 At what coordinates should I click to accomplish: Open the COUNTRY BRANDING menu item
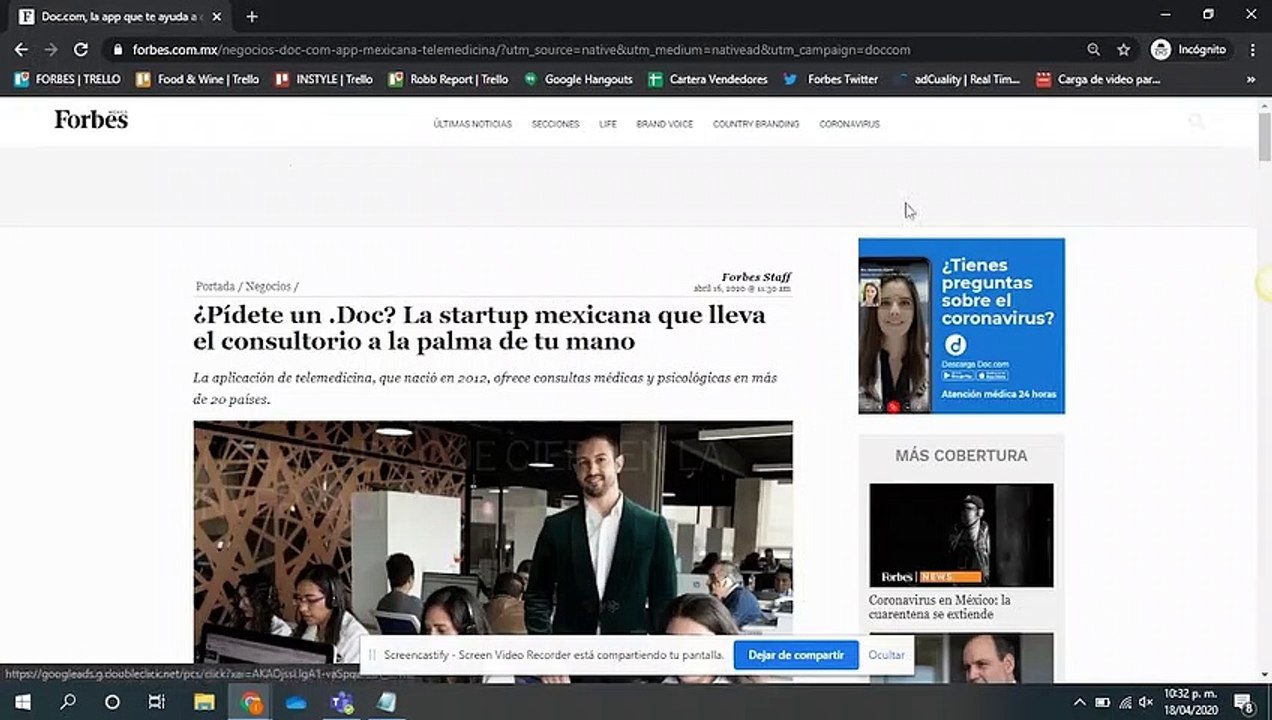click(x=756, y=124)
